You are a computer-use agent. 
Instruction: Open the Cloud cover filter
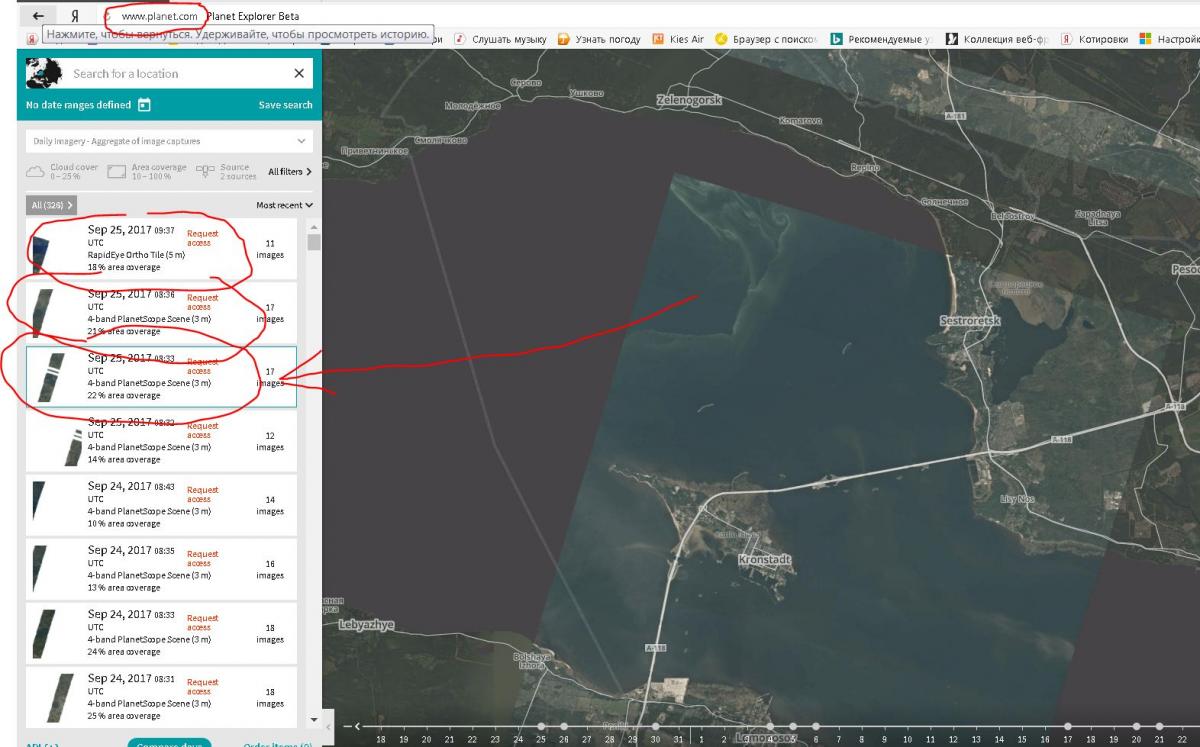62,171
